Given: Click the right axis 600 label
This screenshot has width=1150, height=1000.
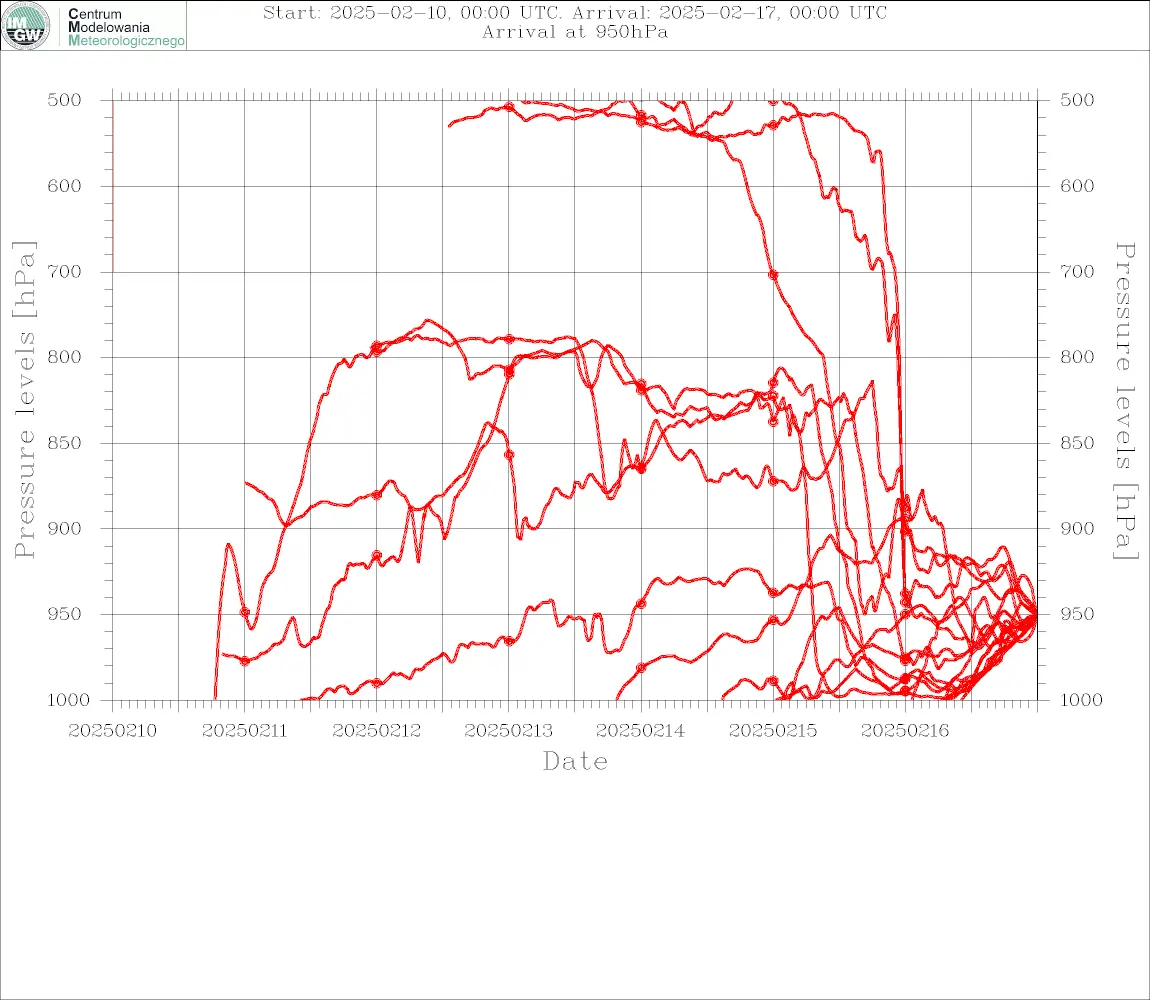Looking at the screenshot, I should click(x=1077, y=186).
